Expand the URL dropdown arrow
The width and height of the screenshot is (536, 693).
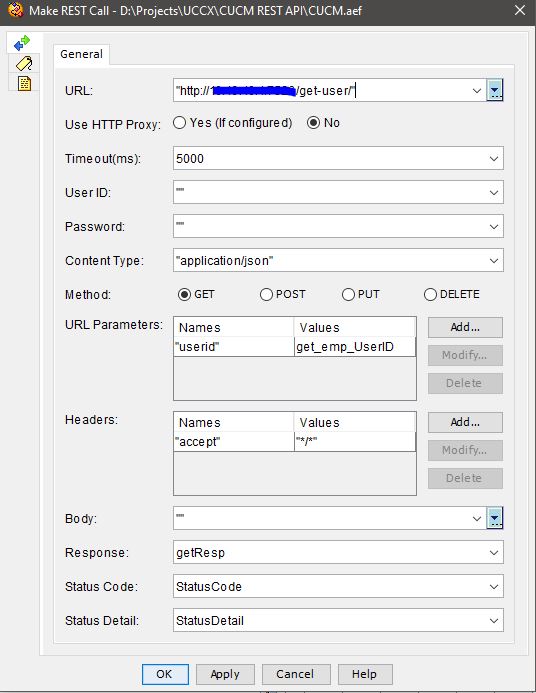coord(477,91)
